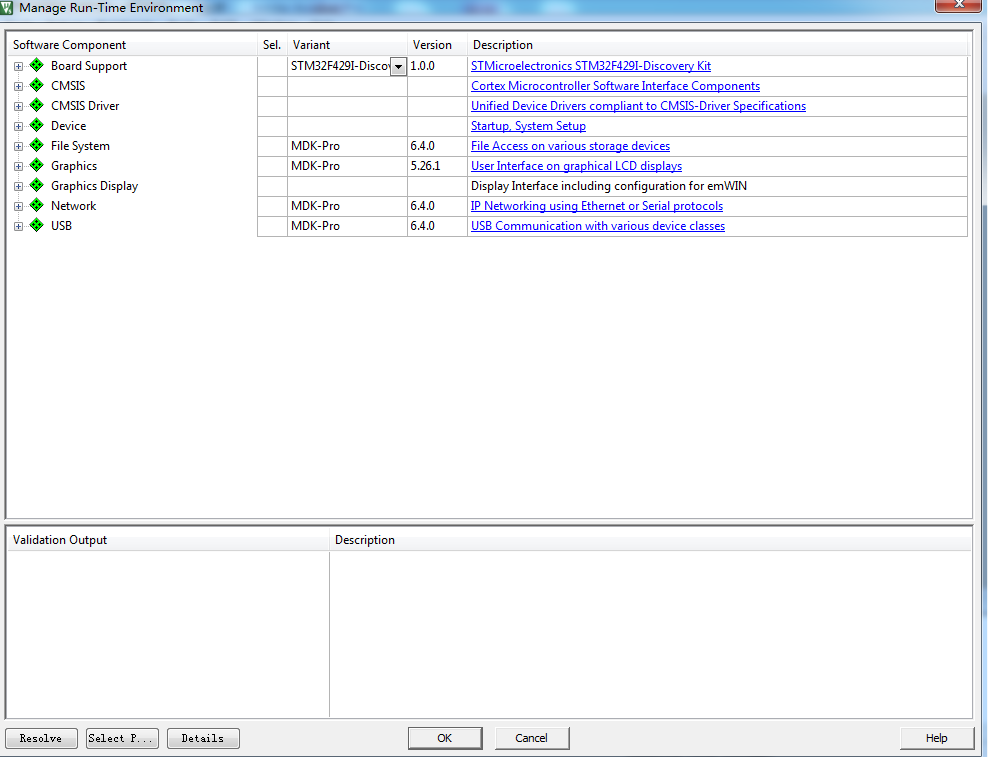The width and height of the screenshot is (988, 757).
Task: Expand the File System tree node
Action: (18, 147)
